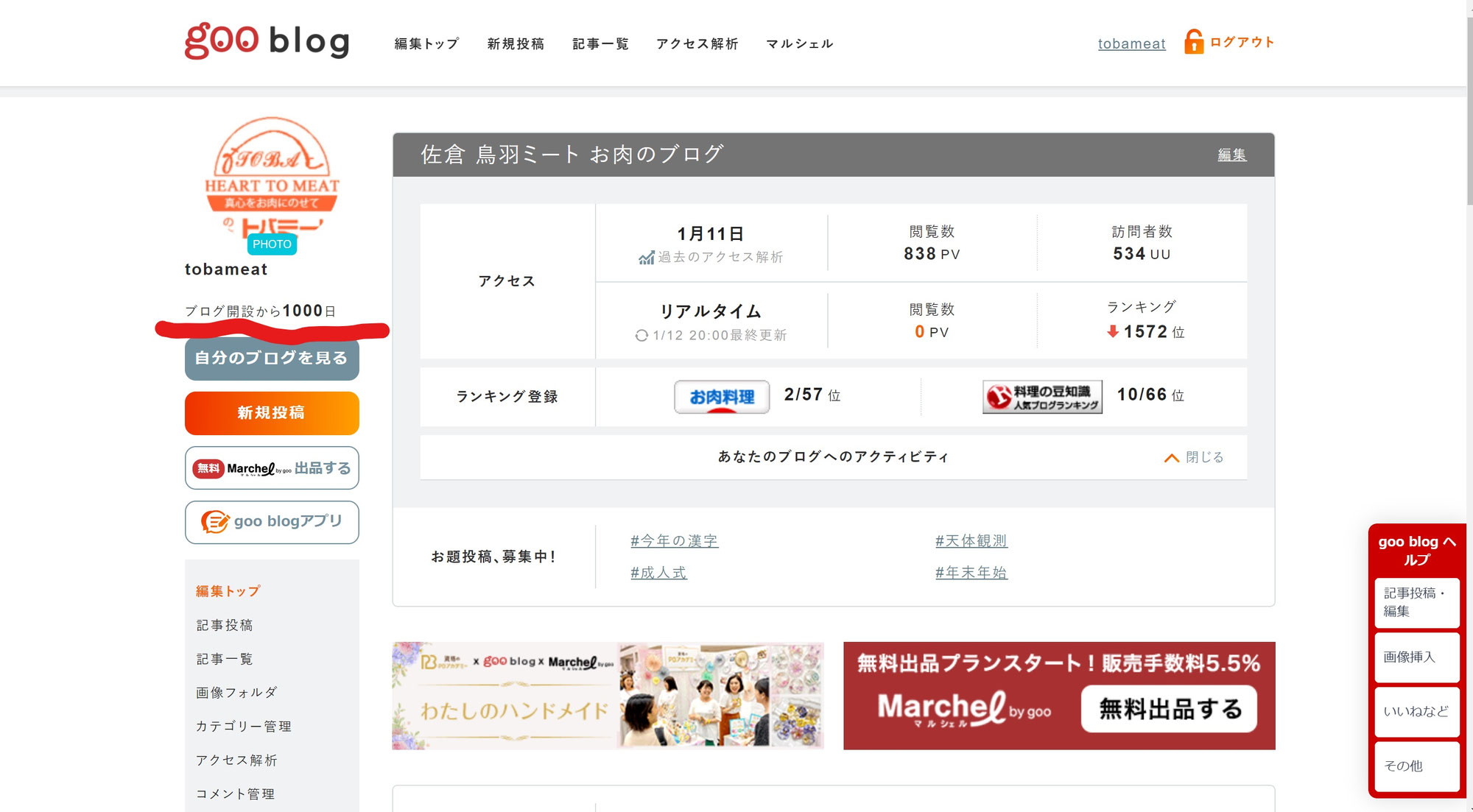
Task: Click 編集 link in blog title bar
Action: [1231, 155]
